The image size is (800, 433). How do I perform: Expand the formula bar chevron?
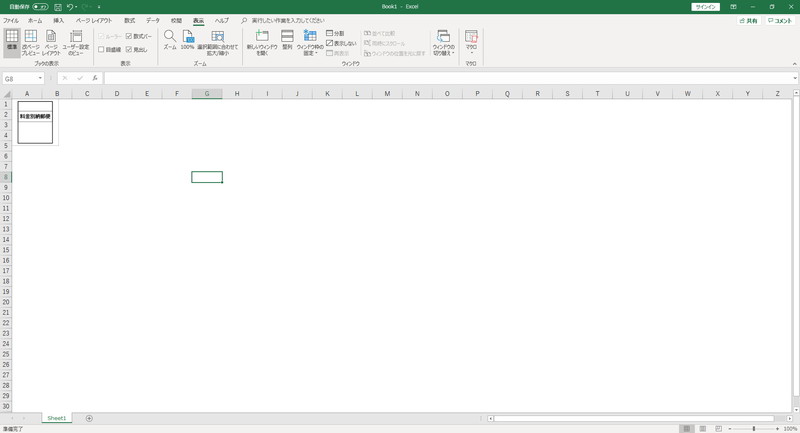click(x=795, y=78)
